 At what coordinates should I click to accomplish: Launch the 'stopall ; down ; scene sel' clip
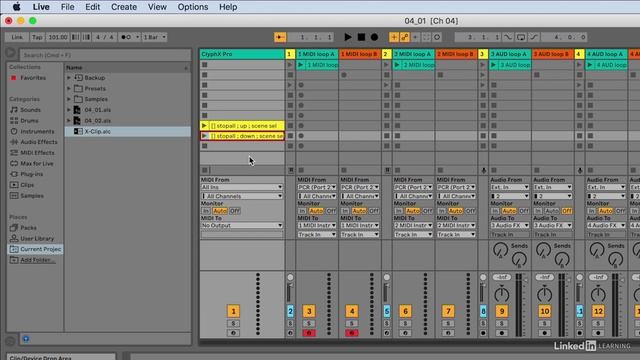(204, 136)
